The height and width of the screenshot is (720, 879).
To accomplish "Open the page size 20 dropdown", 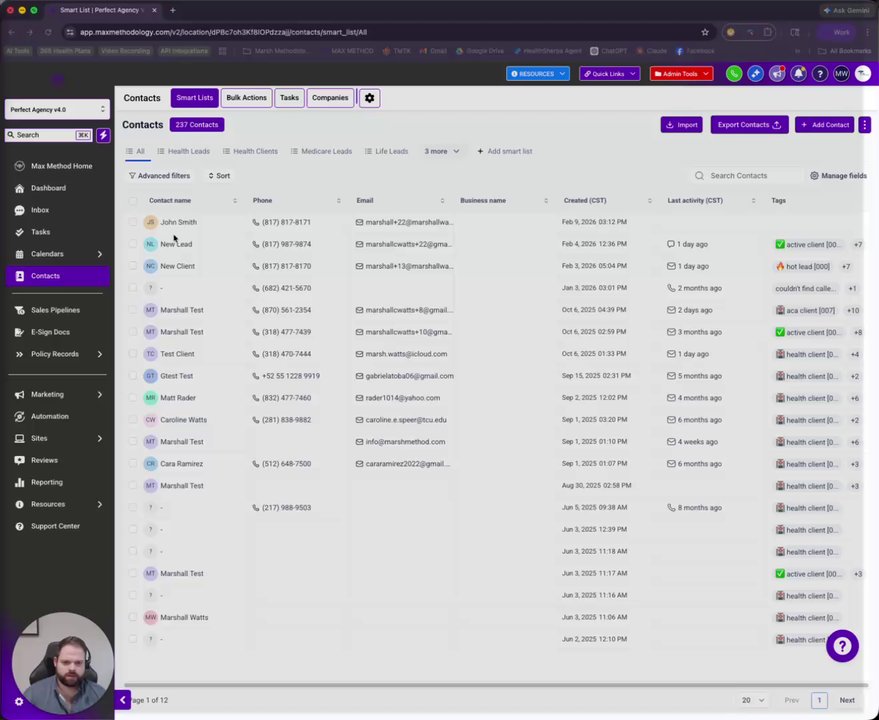I will tap(752, 700).
